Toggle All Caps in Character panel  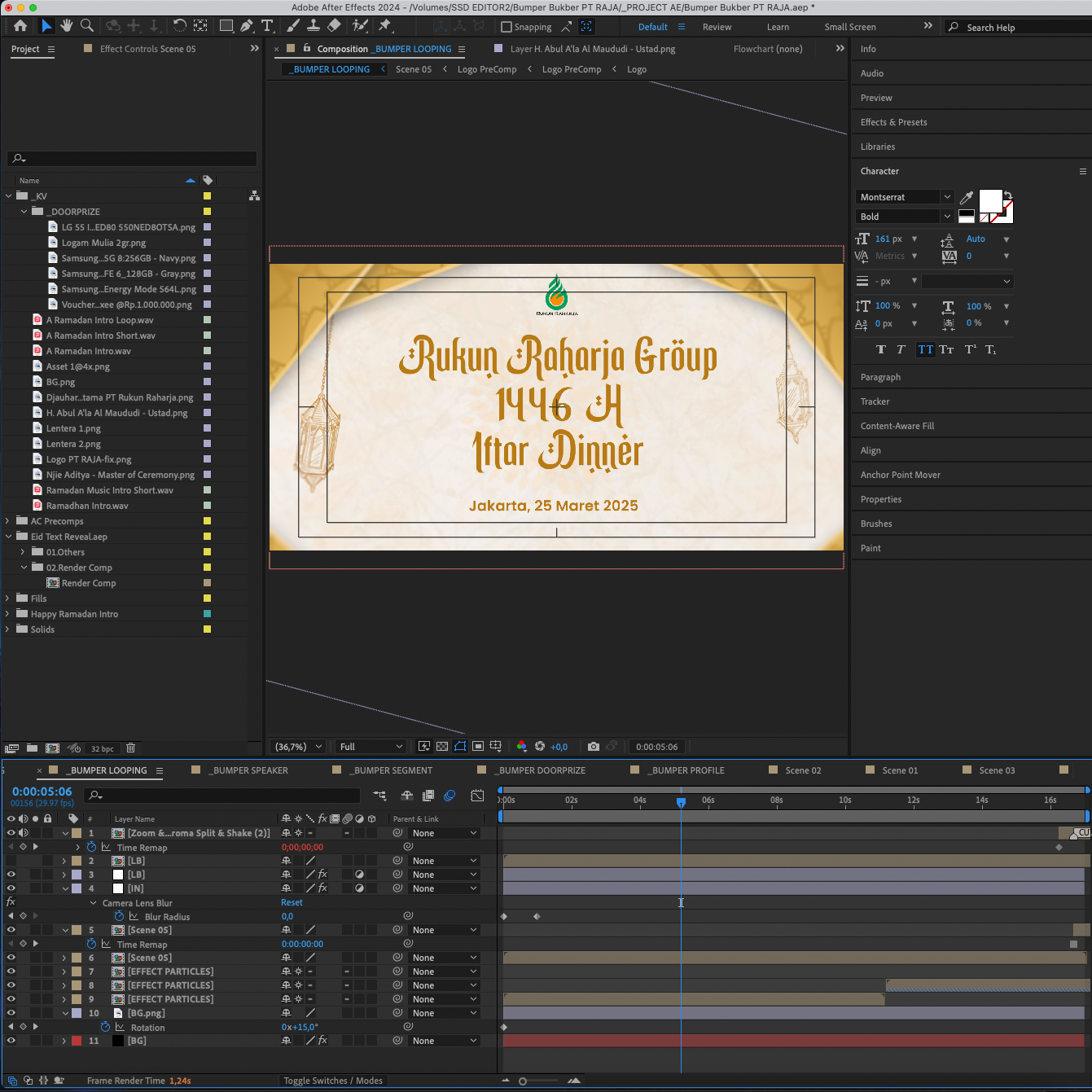(x=926, y=349)
